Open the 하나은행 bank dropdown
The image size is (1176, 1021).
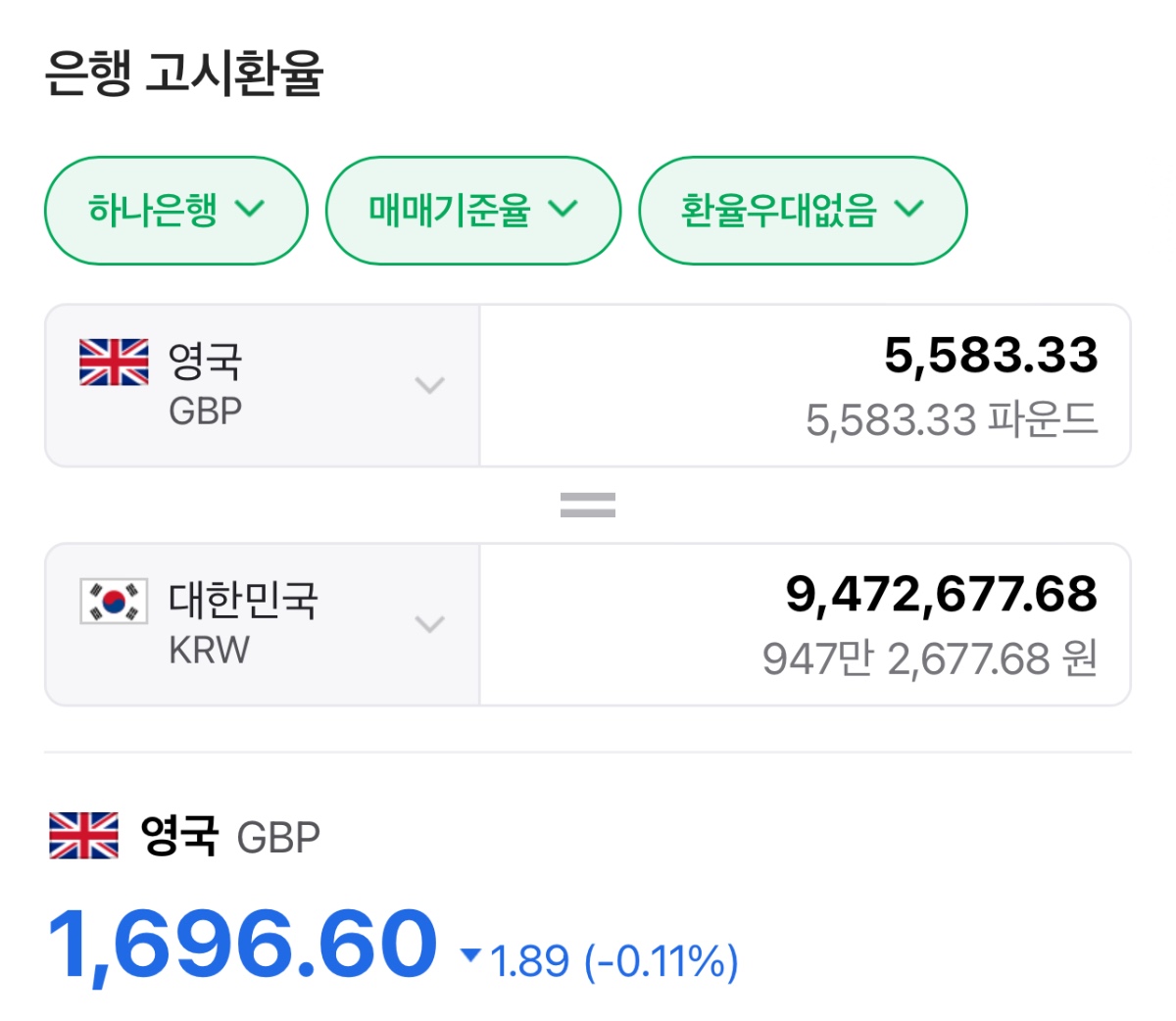176,210
